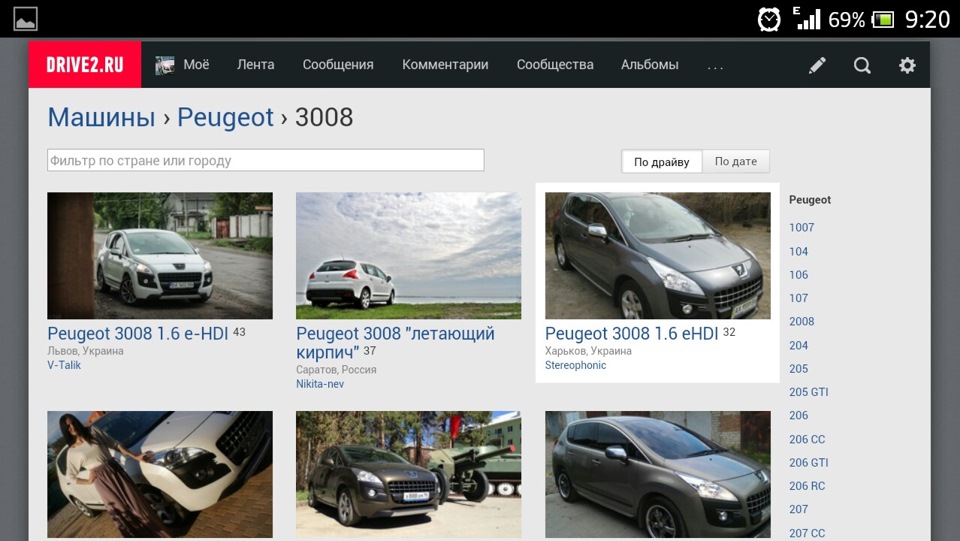Go to Лента feed
This screenshot has width=960, height=541.
[255, 65]
